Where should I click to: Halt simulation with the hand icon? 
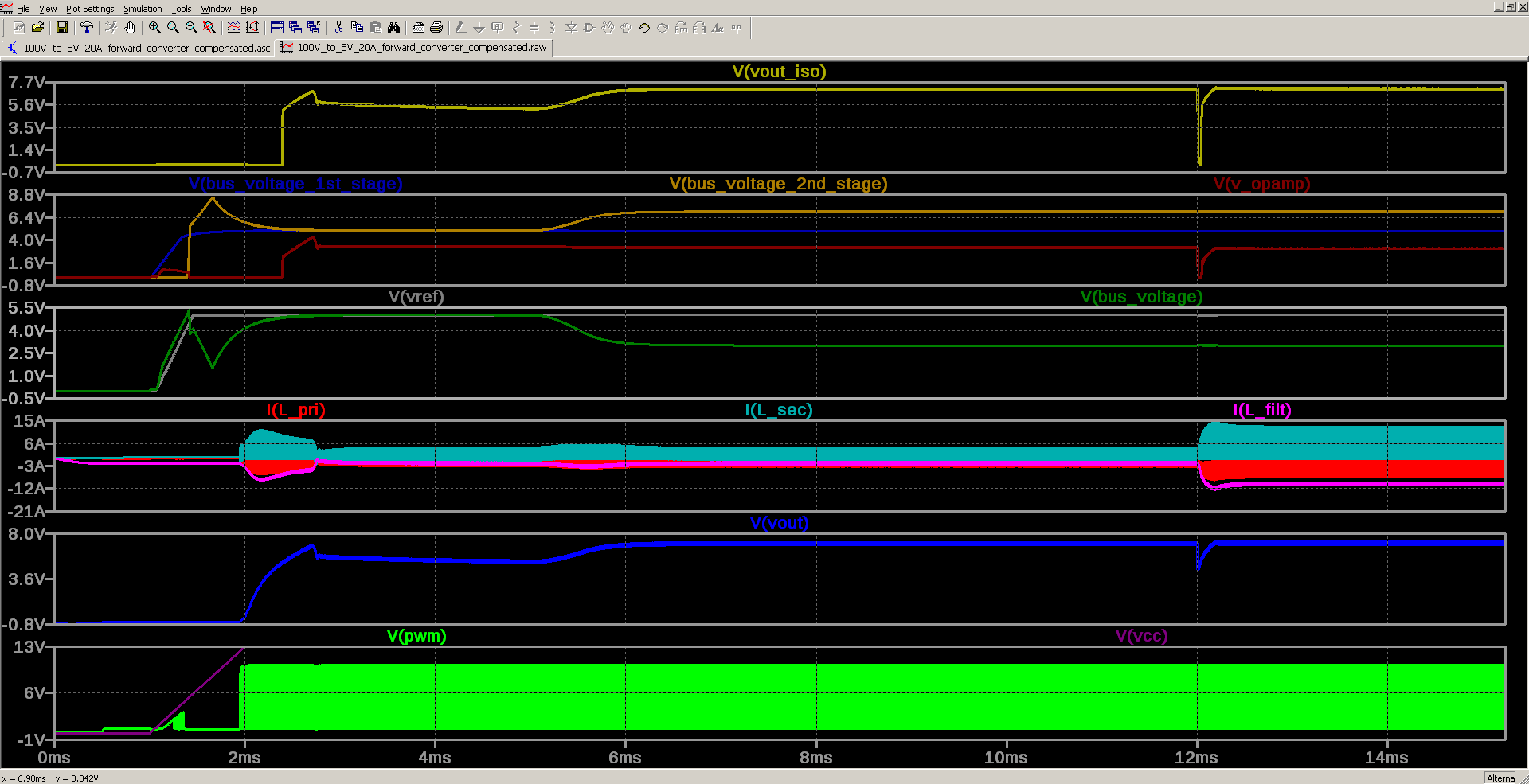130,28
